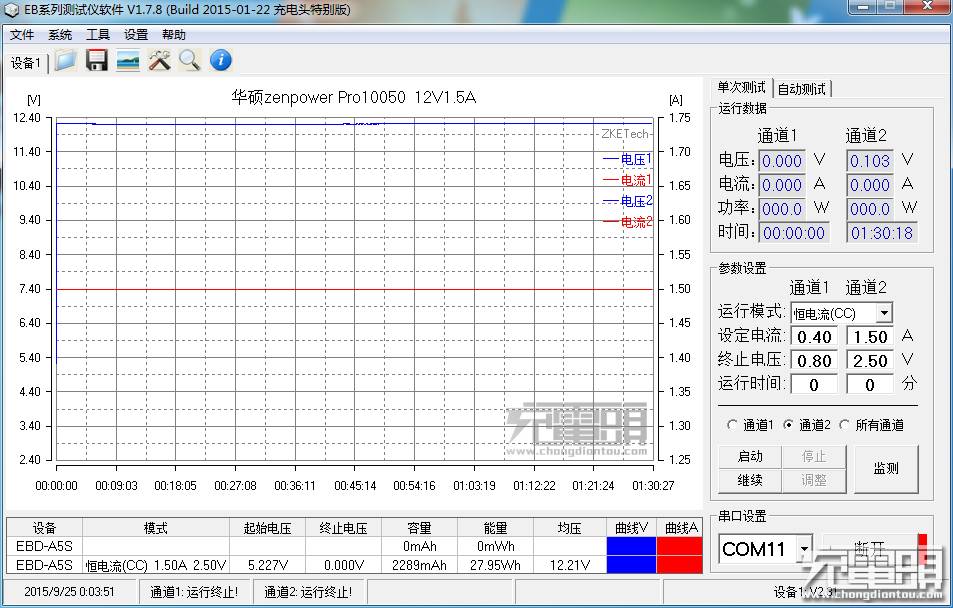Image resolution: width=953 pixels, height=608 pixels.
Task: Click status bar text 通道1: 运行终止!
Action: pos(194,592)
